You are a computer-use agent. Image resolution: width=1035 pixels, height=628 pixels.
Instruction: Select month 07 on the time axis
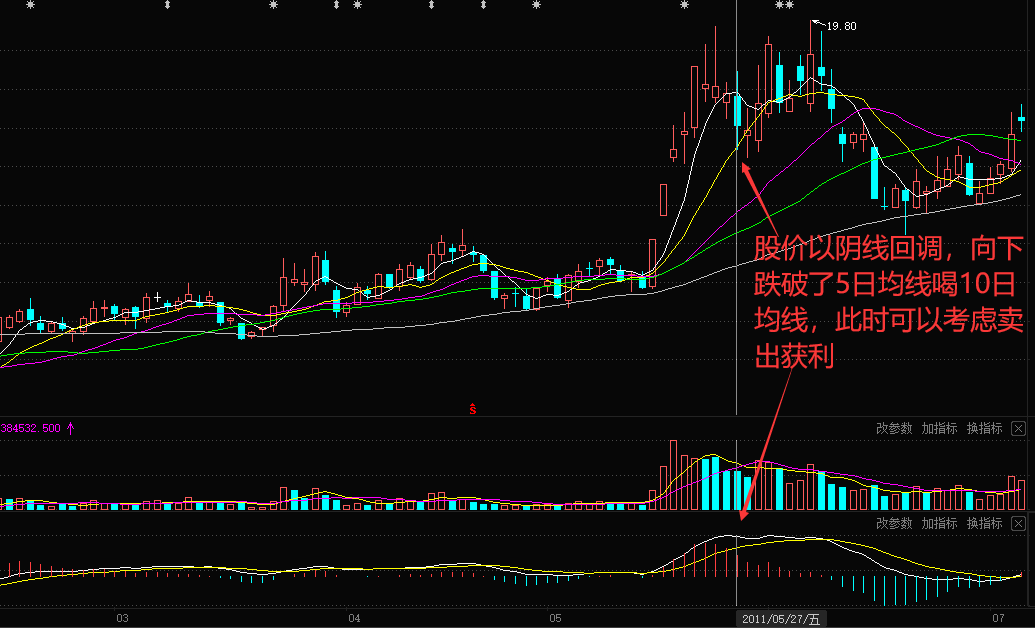(999, 618)
